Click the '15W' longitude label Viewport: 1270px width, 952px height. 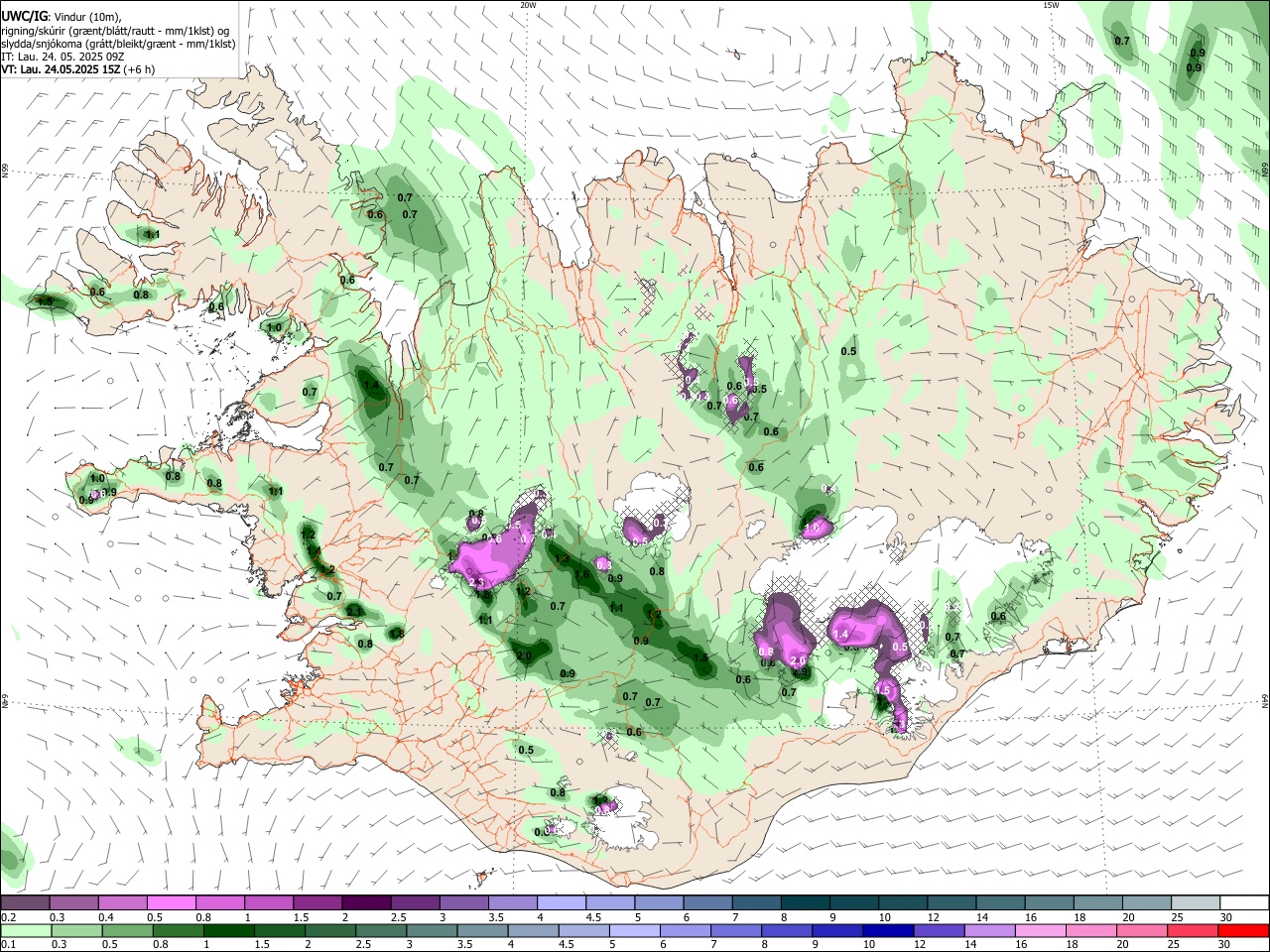click(x=1050, y=5)
